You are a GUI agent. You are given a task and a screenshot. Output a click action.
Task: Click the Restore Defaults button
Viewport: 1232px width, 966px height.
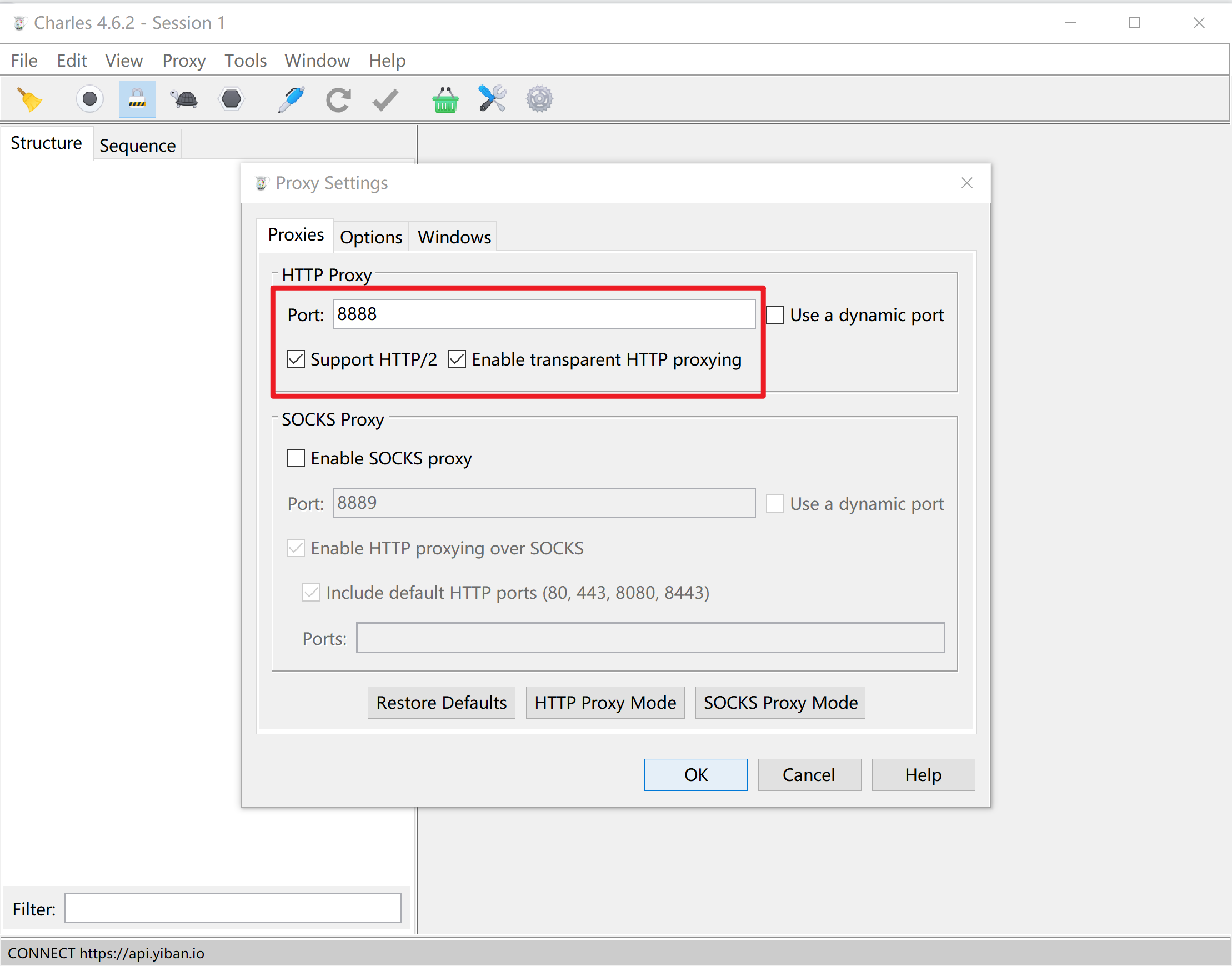(x=441, y=703)
